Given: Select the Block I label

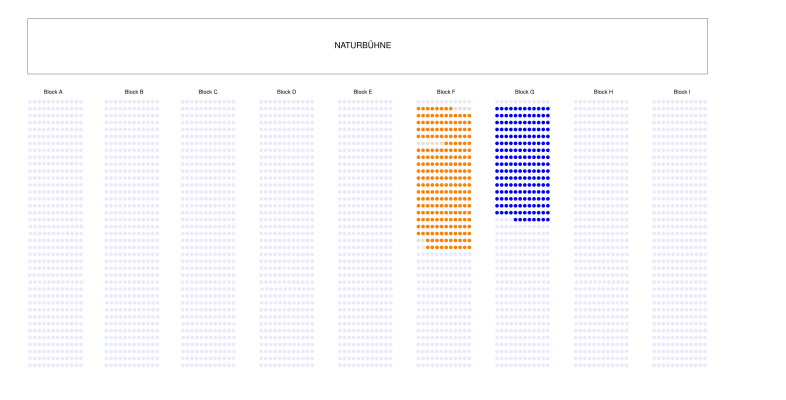Looking at the screenshot, I should (x=682, y=92).
